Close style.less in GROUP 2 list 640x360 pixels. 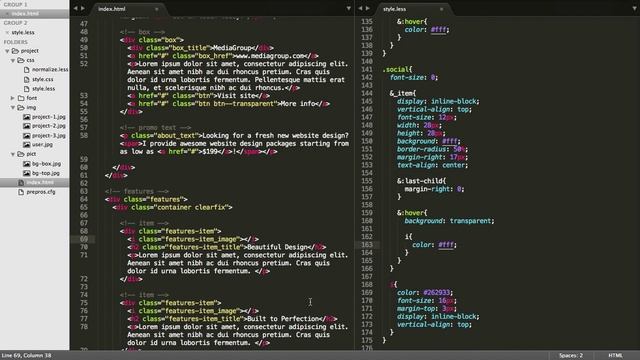pyautogui.click(x=7, y=32)
